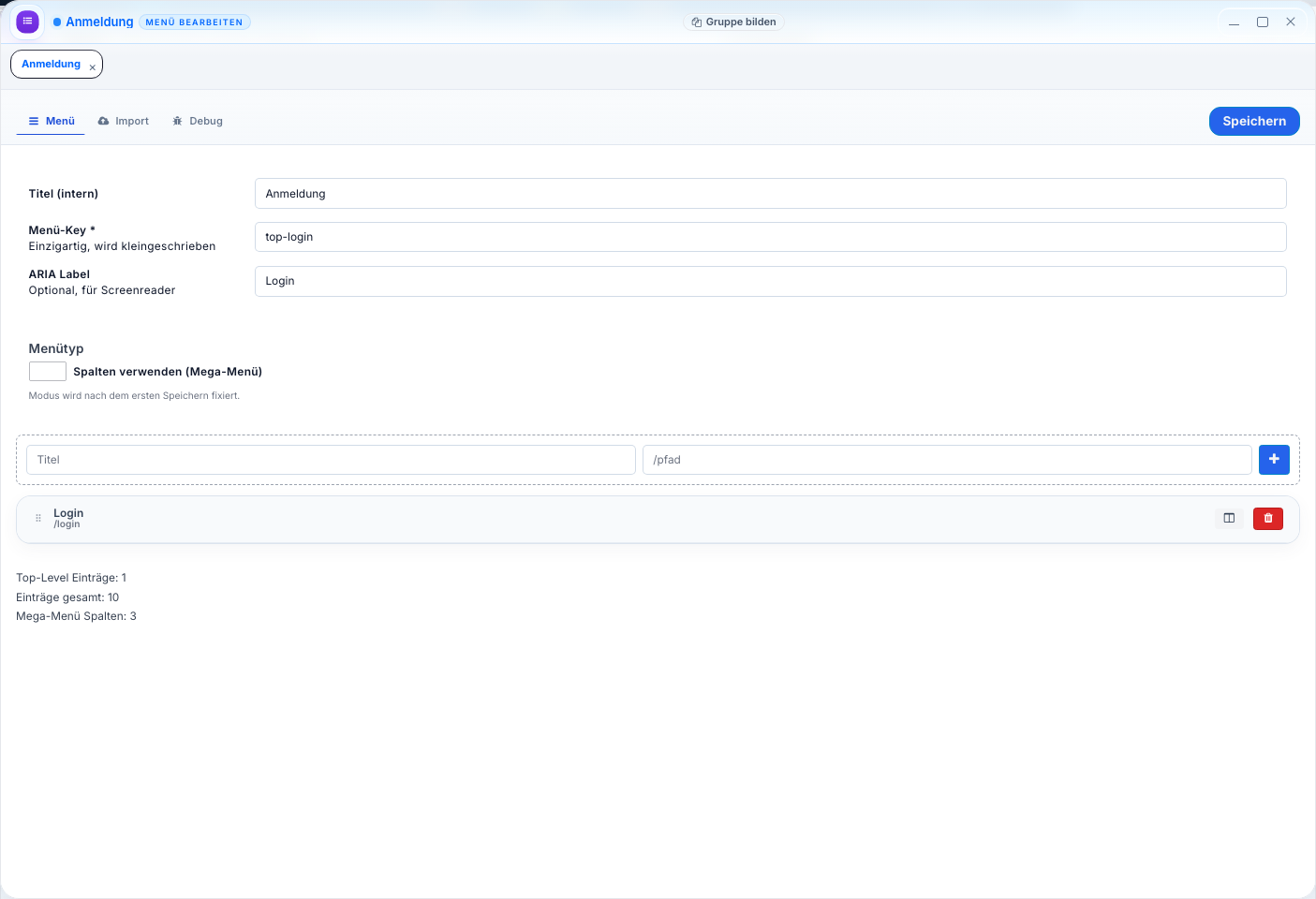This screenshot has height=899, width=1316.
Task: Delete the Login menu entry
Action: tap(1267, 519)
